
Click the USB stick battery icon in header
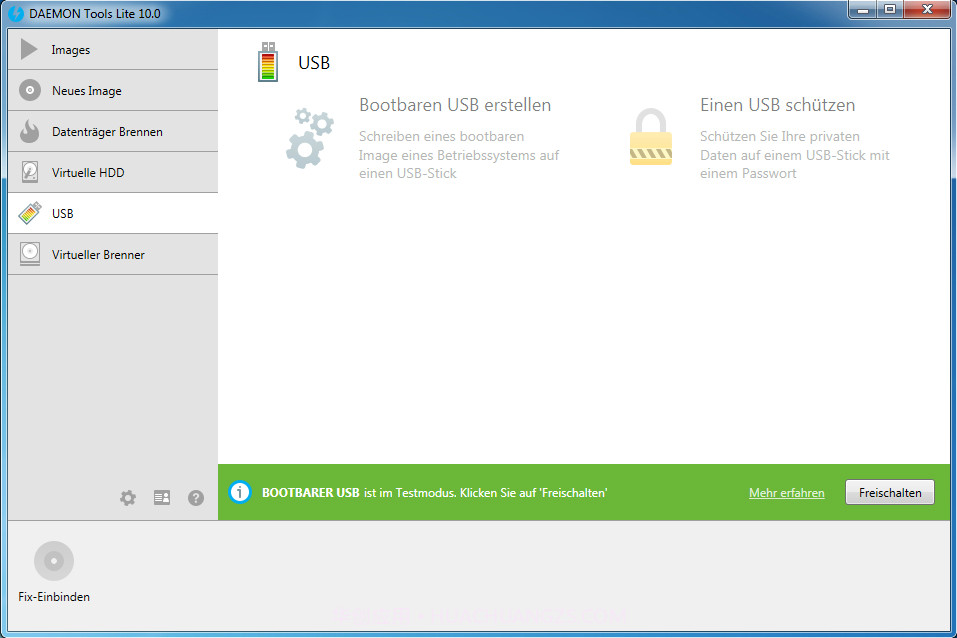click(x=267, y=61)
